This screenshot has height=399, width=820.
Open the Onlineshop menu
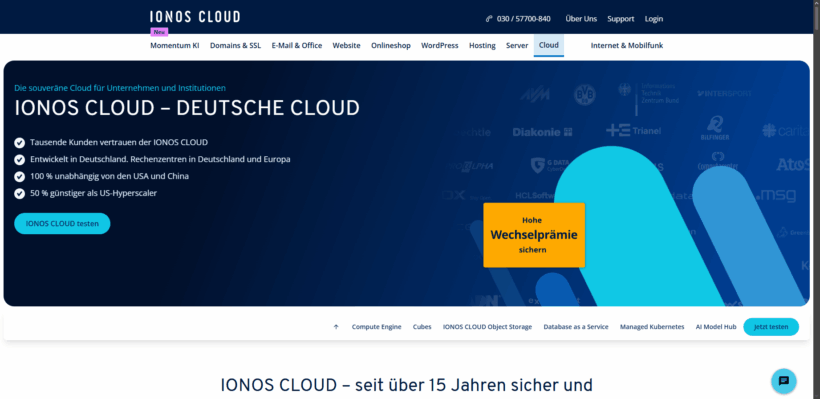click(391, 45)
